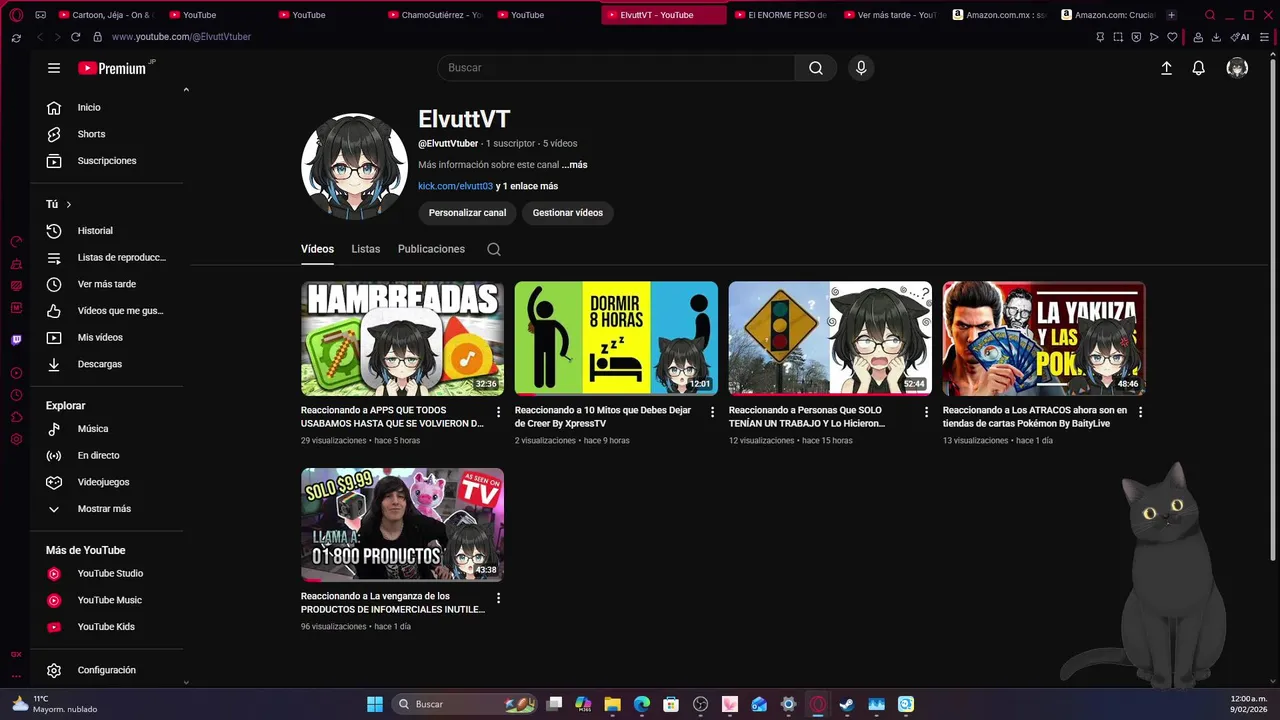Select the Vídeos channel tab
The image size is (1280, 720).
(317, 249)
